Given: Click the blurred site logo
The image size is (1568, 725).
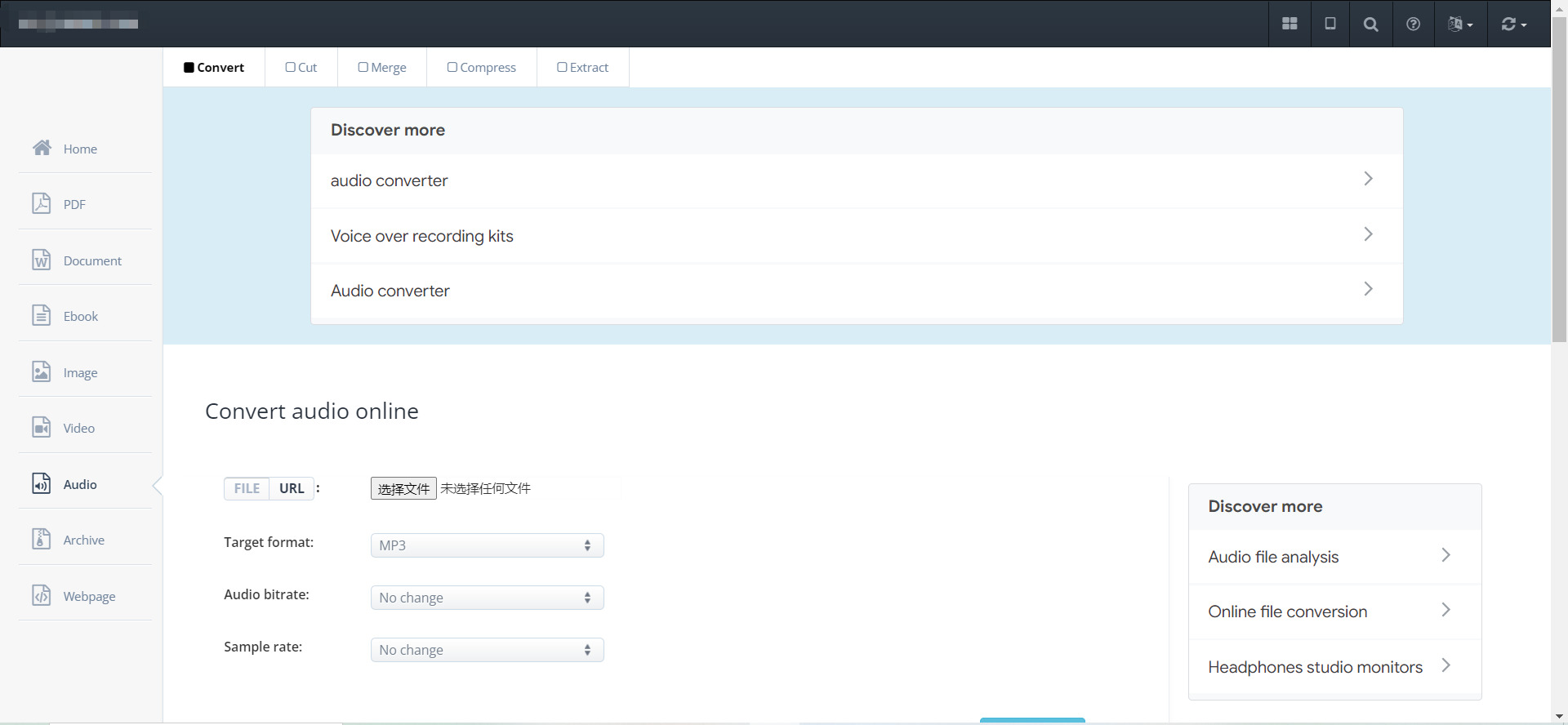Looking at the screenshot, I should [78, 24].
